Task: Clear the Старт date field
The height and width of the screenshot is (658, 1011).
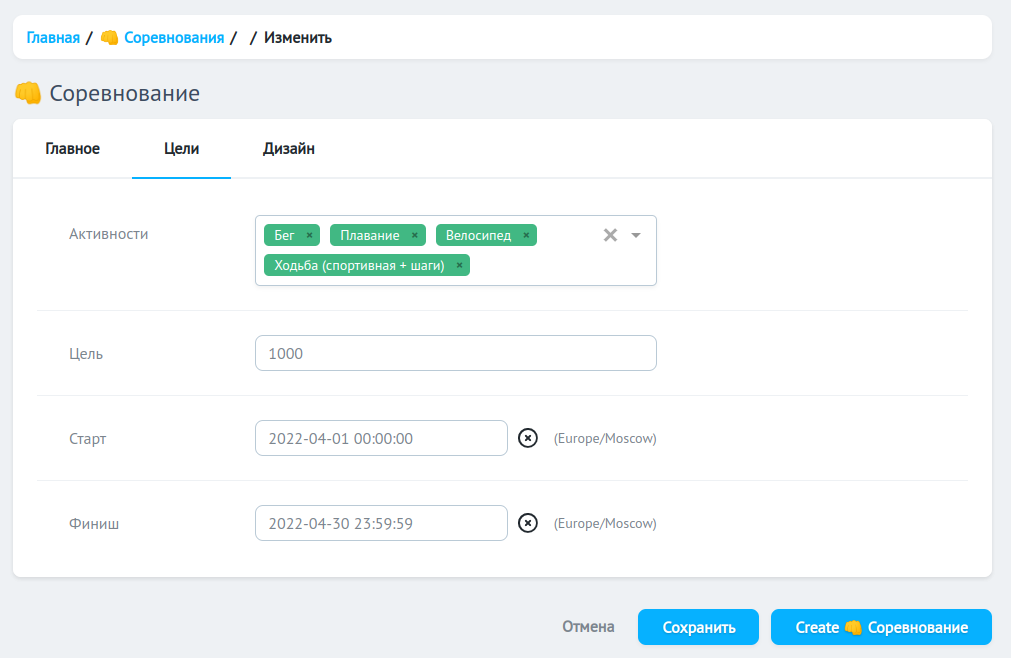Action: [528, 438]
